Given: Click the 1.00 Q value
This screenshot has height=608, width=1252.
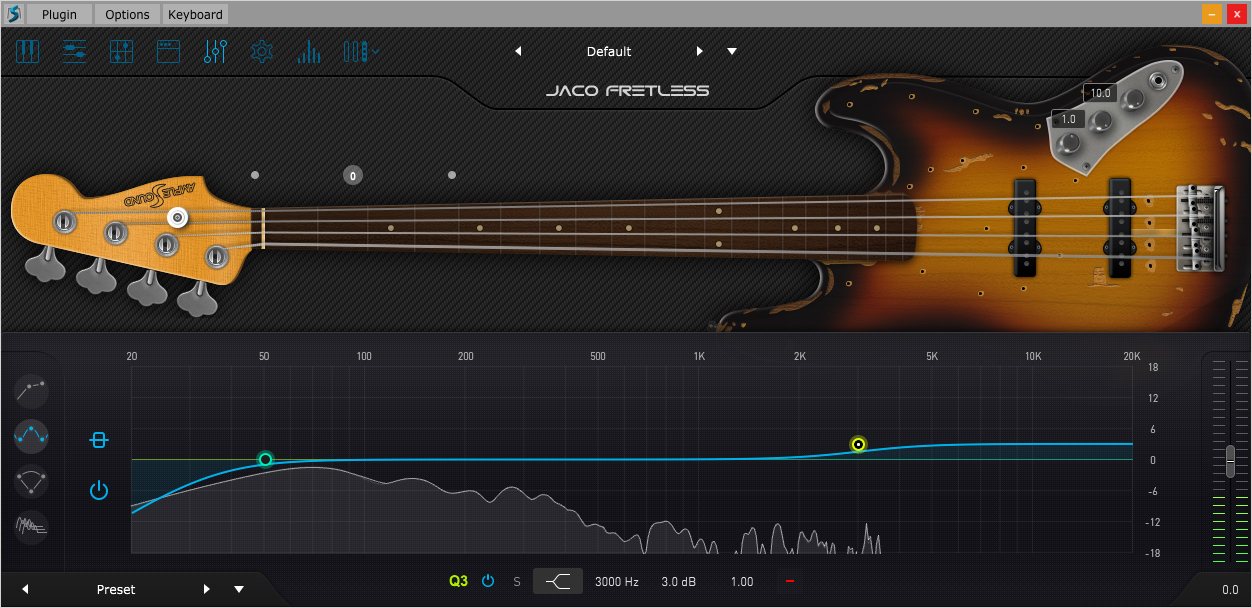Looking at the screenshot, I should click(742, 581).
